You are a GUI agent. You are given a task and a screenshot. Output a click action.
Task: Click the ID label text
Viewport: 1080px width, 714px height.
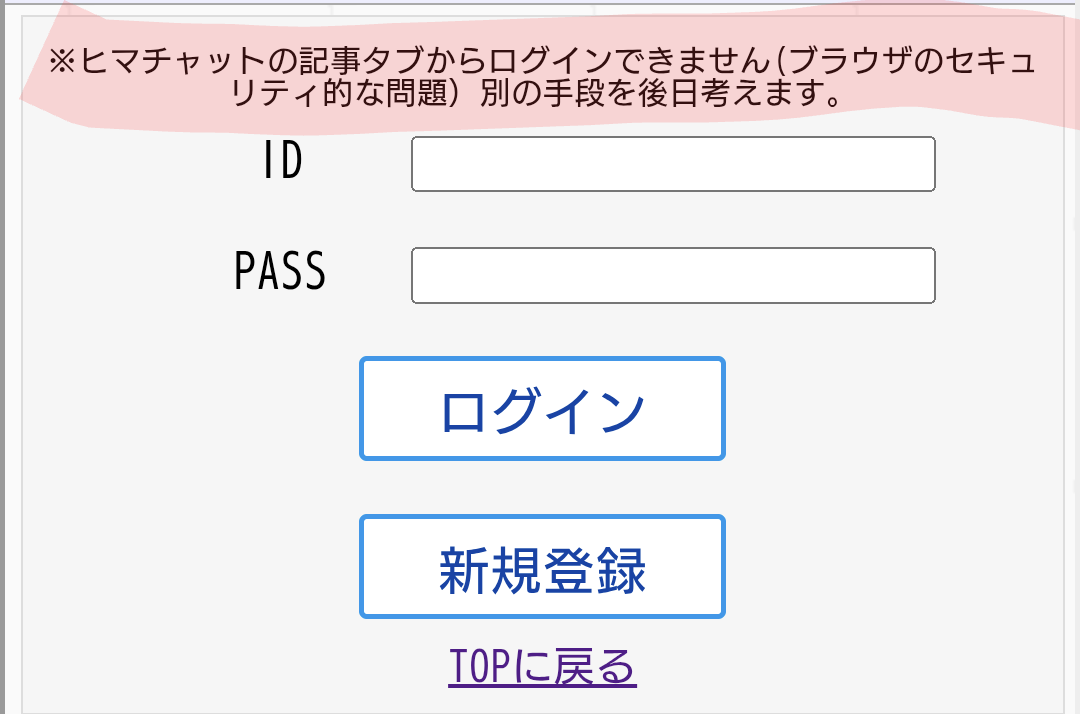(x=283, y=162)
